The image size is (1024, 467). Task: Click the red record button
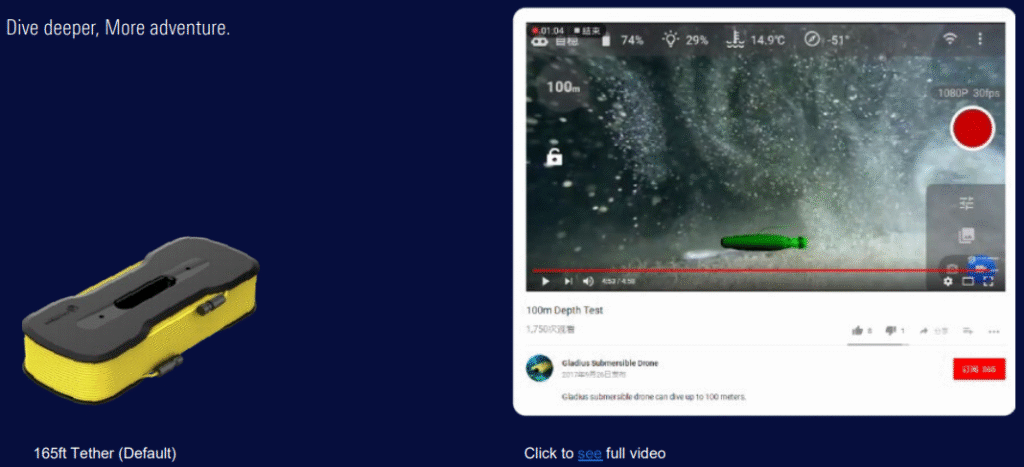click(x=971, y=129)
